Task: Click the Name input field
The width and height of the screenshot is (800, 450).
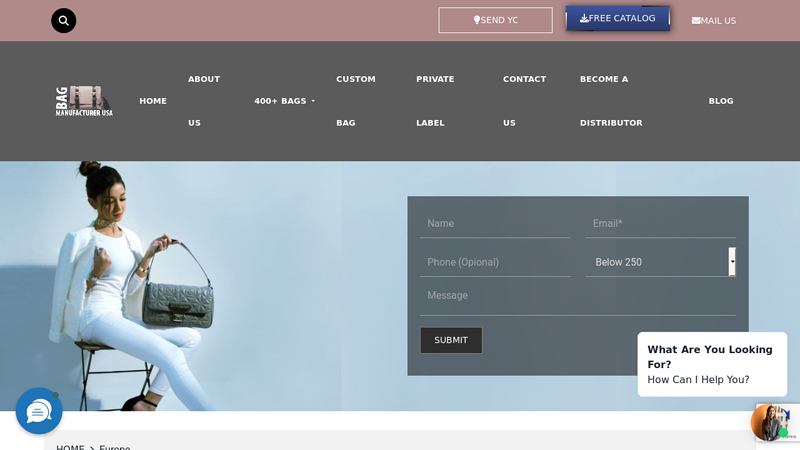Action: coord(495,224)
